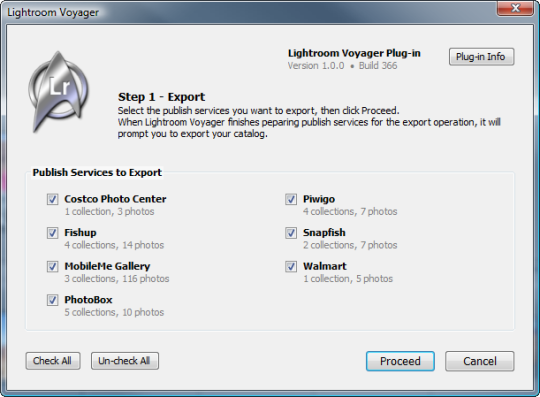Disable the MobileMe Gallery checkbox
This screenshot has width=540, height=397.
pyautogui.click(x=52, y=266)
